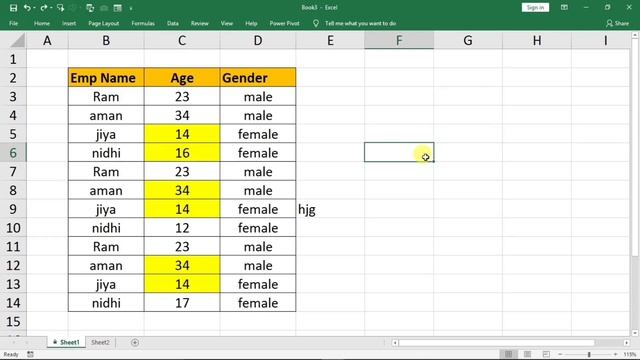The height and width of the screenshot is (360, 640).
Task: Select column B header
Action: [x=106, y=41]
